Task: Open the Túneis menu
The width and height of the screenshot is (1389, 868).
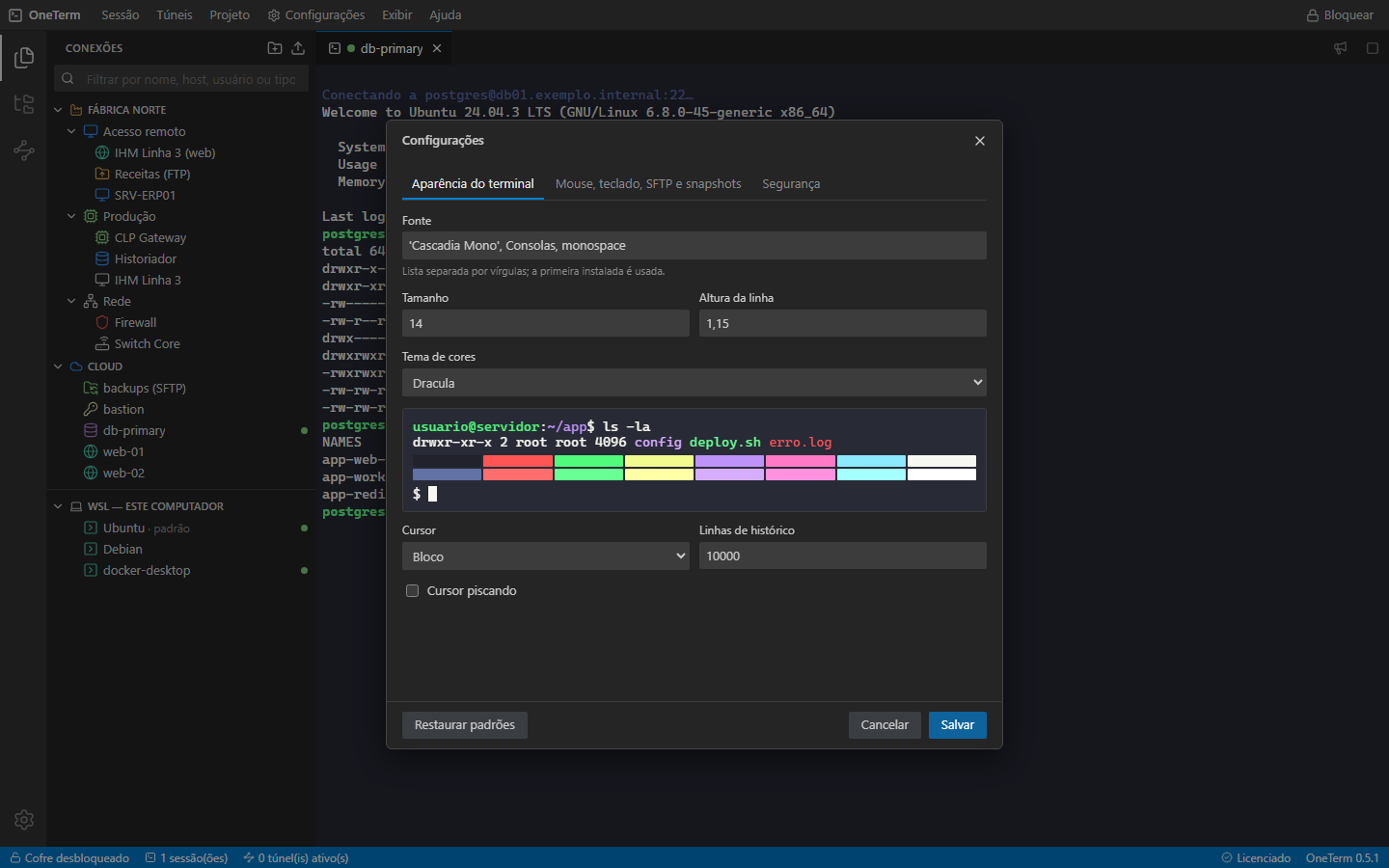Action: [175, 15]
